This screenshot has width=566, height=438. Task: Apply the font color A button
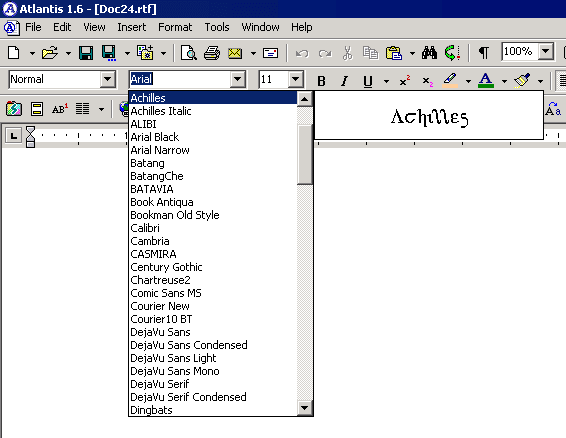pos(486,81)
